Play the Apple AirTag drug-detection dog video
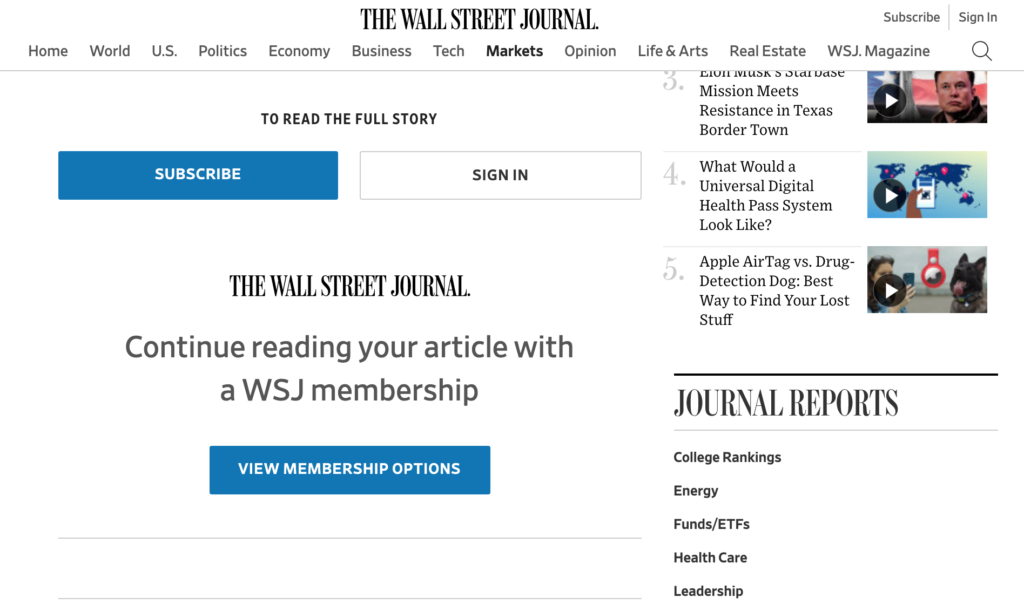Image resolution: width=1024 pixels, height=611 pixels. click(889, 291)
